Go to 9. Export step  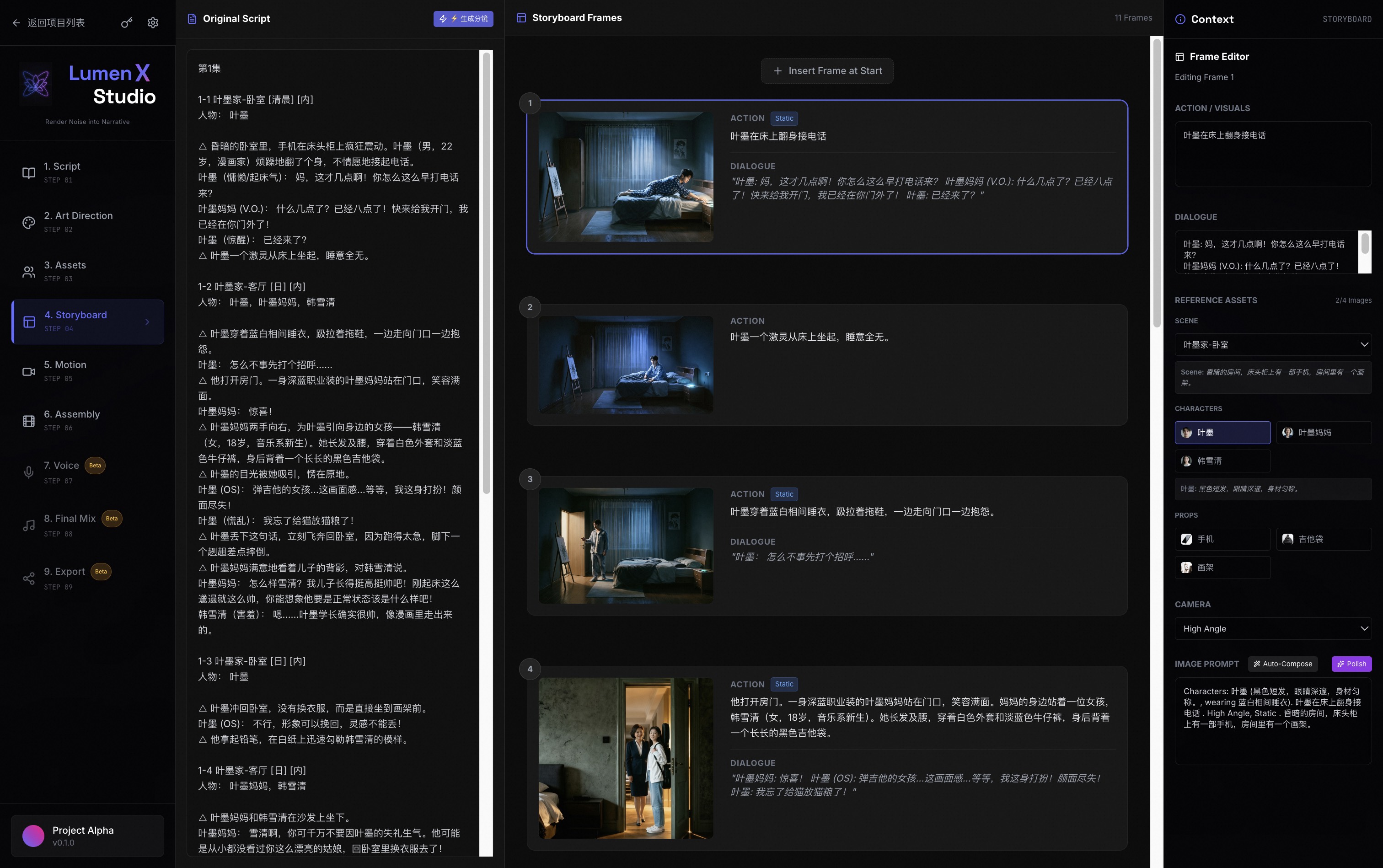click(x=87, y=578)
